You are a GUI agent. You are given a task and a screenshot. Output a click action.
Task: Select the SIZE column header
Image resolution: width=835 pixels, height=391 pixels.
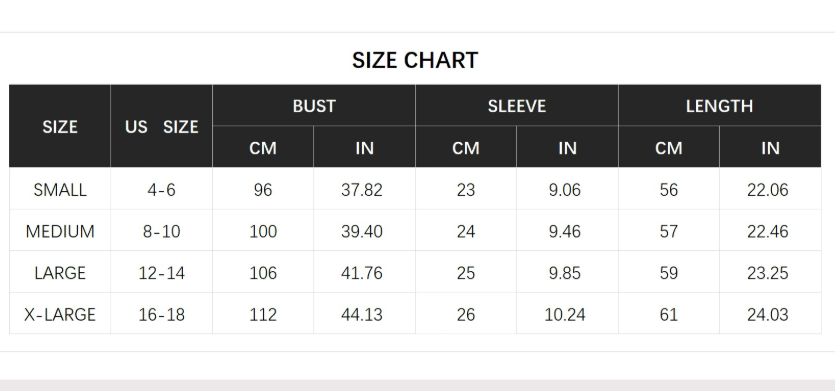coord(60,126)
